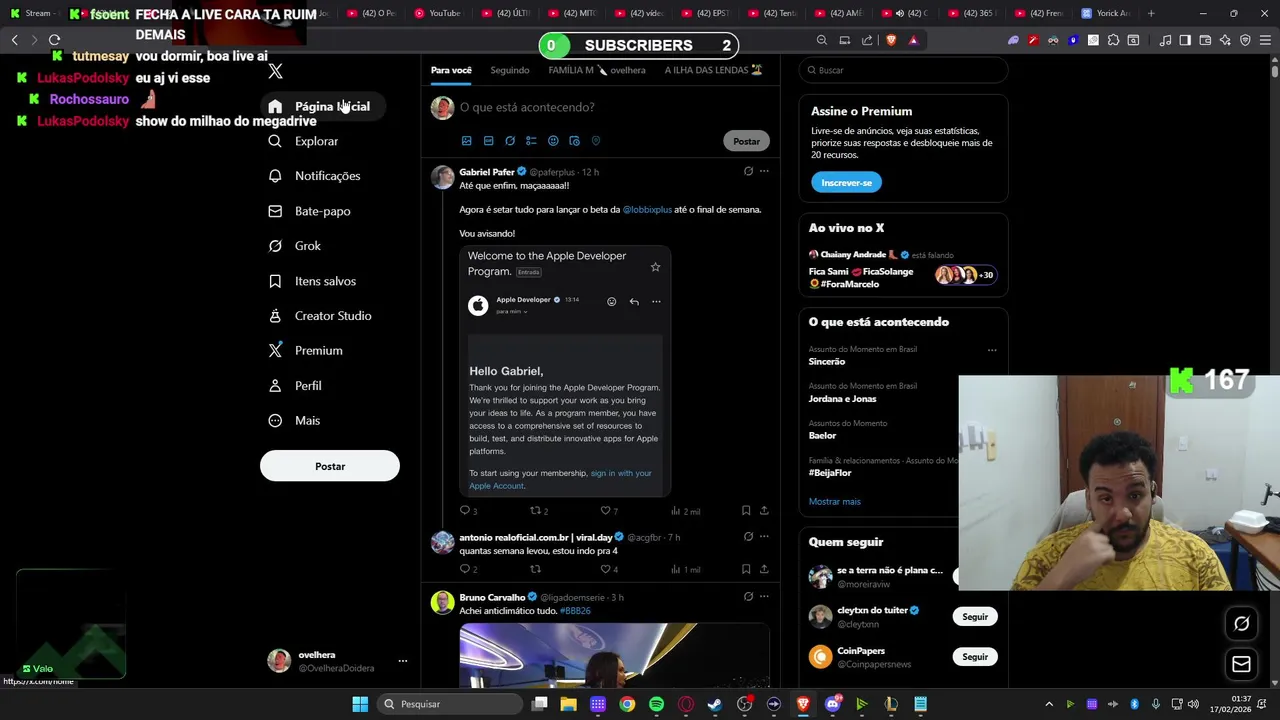Open the Jordana e Jonas trending topic

(843, 399)
